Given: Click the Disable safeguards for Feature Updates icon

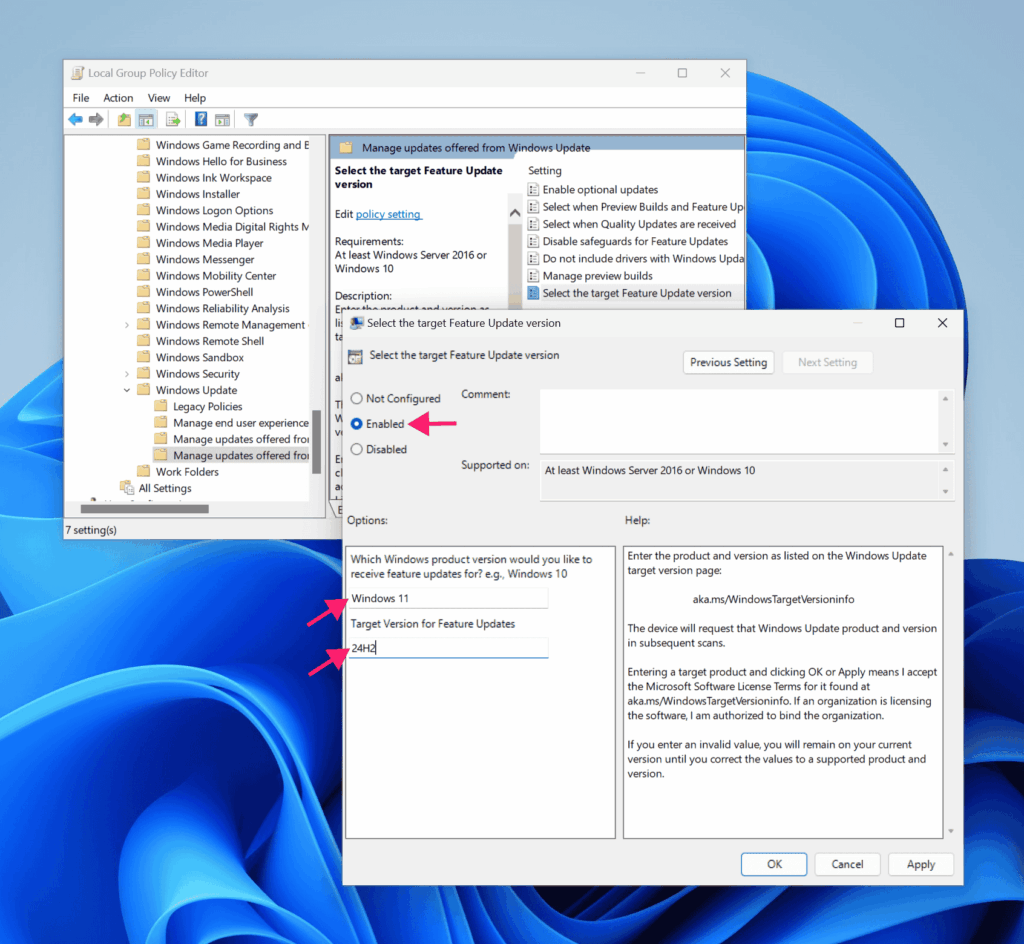Looking at the screenshot, I should [x=534, y=241].
